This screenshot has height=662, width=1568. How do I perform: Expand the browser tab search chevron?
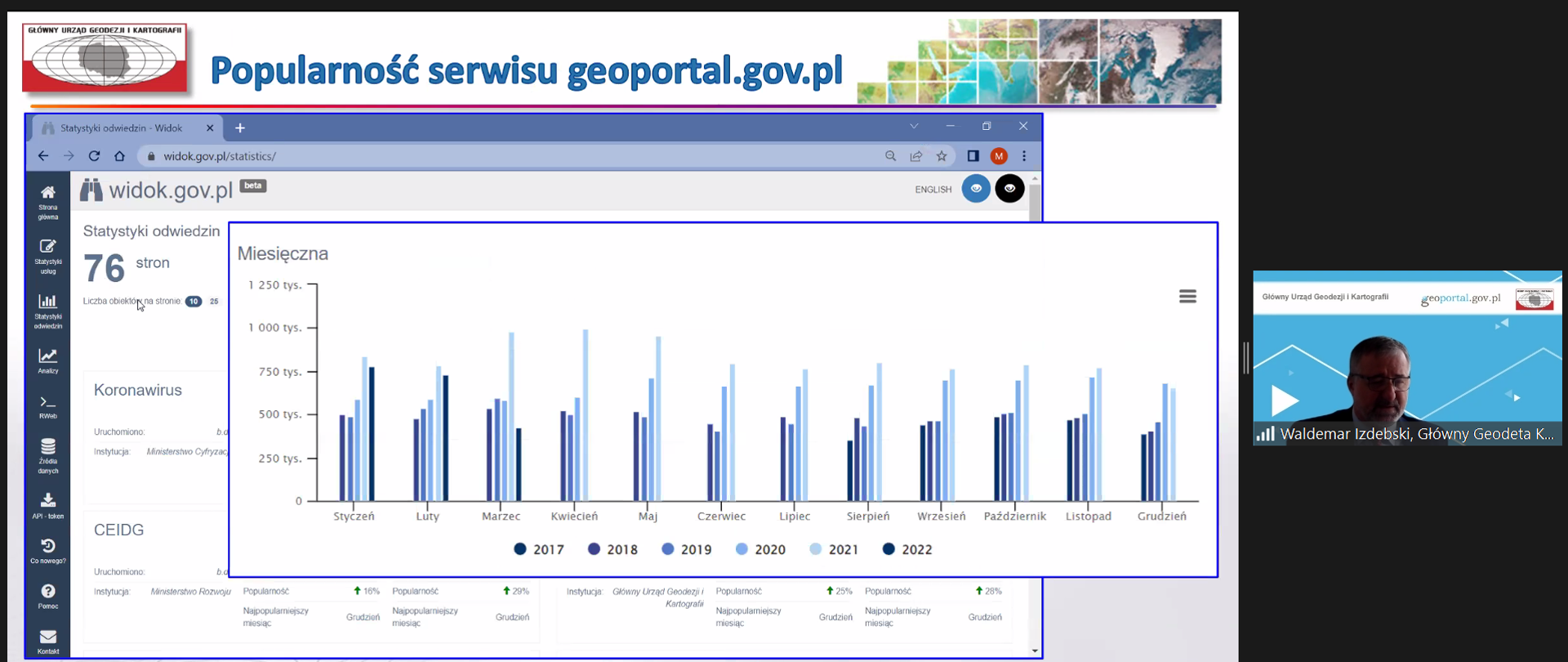pyautogui.click(x=914, y=126)
